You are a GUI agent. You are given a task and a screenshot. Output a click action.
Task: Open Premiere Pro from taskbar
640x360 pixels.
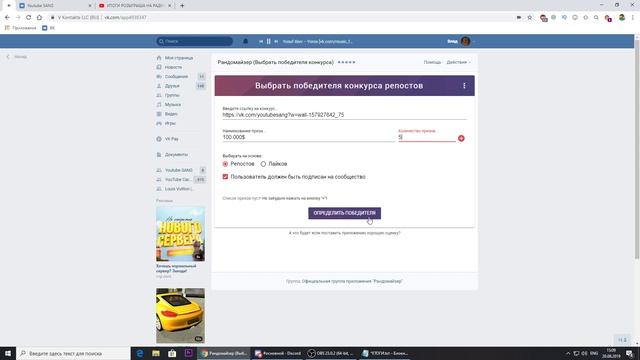pos(189,353)
